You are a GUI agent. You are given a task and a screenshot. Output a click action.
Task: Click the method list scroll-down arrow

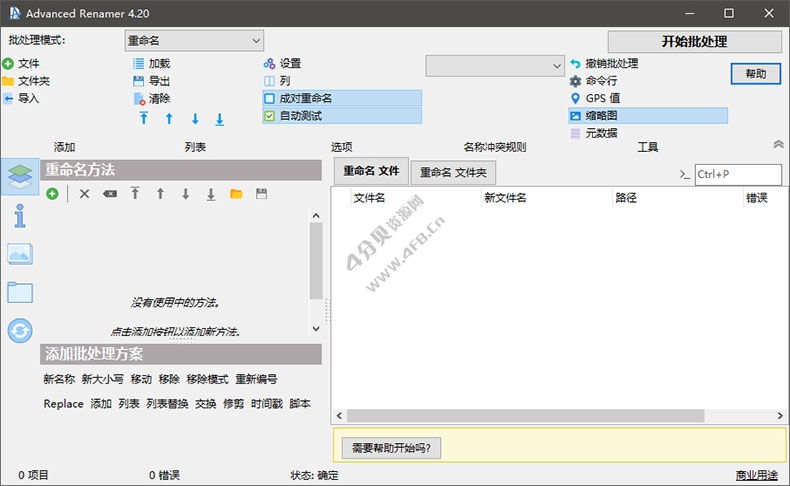(316, 328)
